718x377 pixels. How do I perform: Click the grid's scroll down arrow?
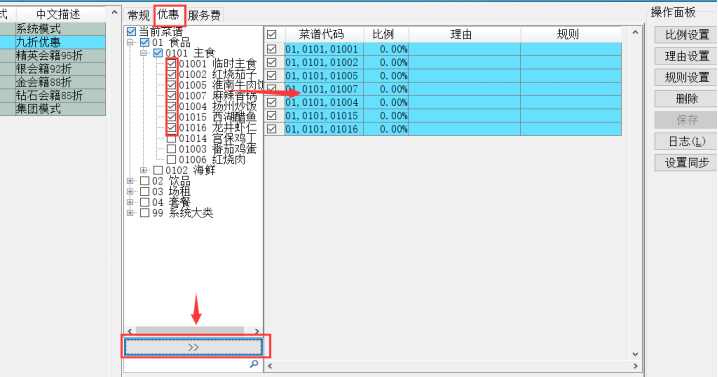tap(635, 354)
